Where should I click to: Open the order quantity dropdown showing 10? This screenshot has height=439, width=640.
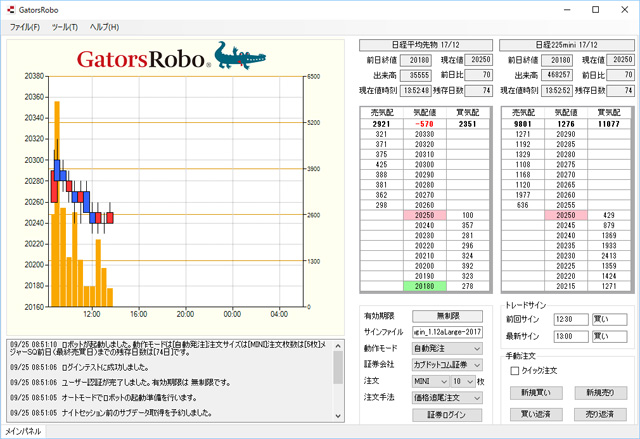(x=463, y=381)
